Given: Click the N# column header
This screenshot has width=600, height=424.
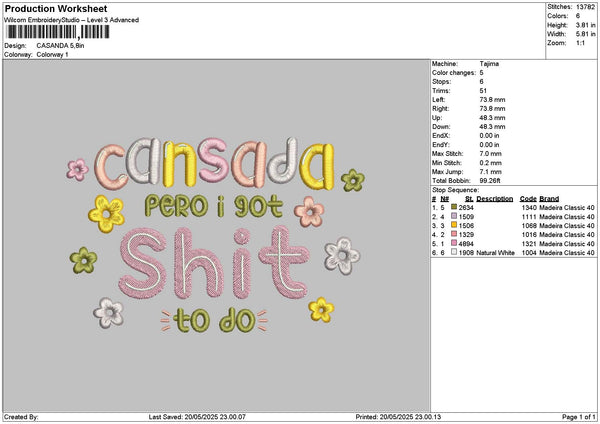Looking at the screenshot, I should pos(444,199).
